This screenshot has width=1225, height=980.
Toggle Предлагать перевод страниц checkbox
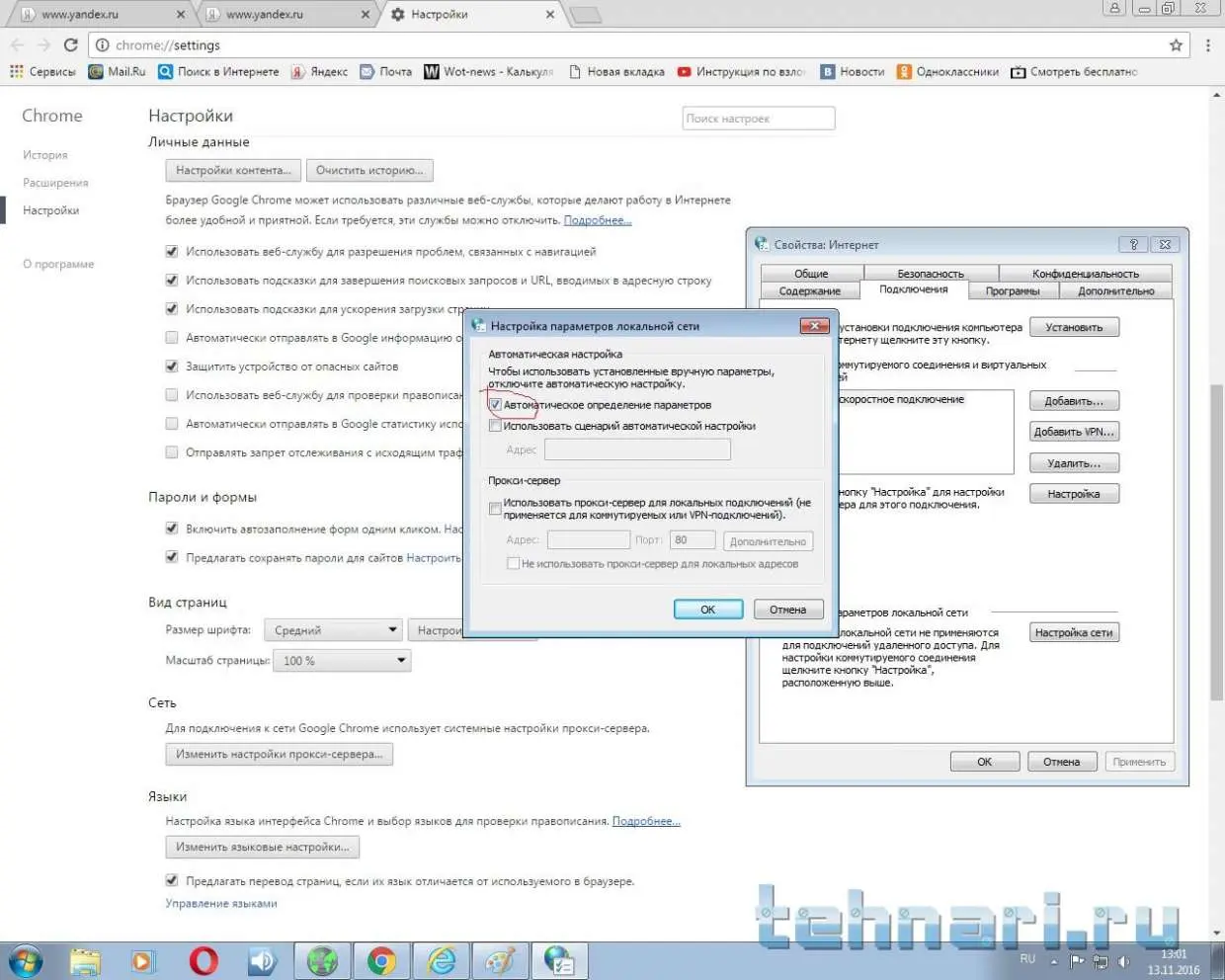pyautogui.click(x=172, y=880)
